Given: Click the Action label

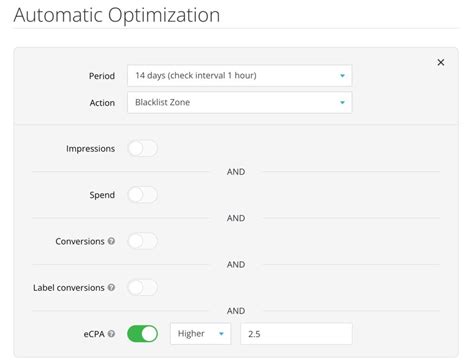Looking at the screenshot, I should [102, 103].
